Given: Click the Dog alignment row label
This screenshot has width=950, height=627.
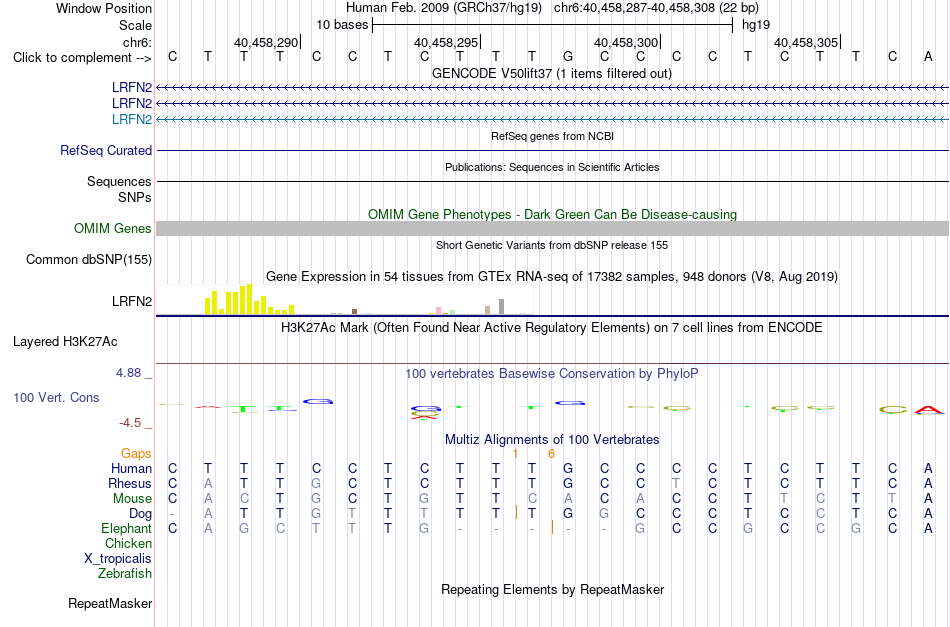Looking at the screenshot, I should [x=141, y=514].
